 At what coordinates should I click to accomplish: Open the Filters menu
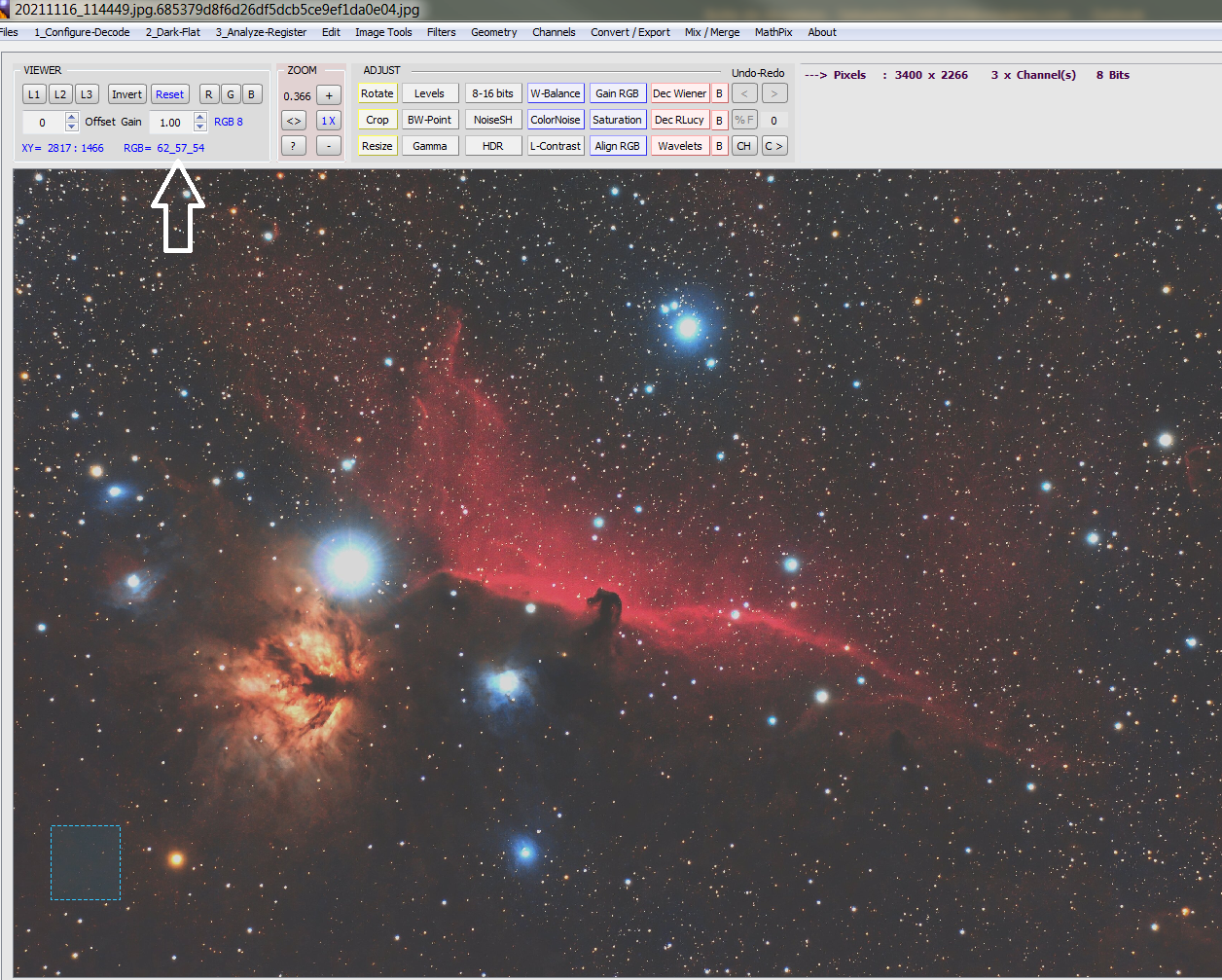coord(442,32)
